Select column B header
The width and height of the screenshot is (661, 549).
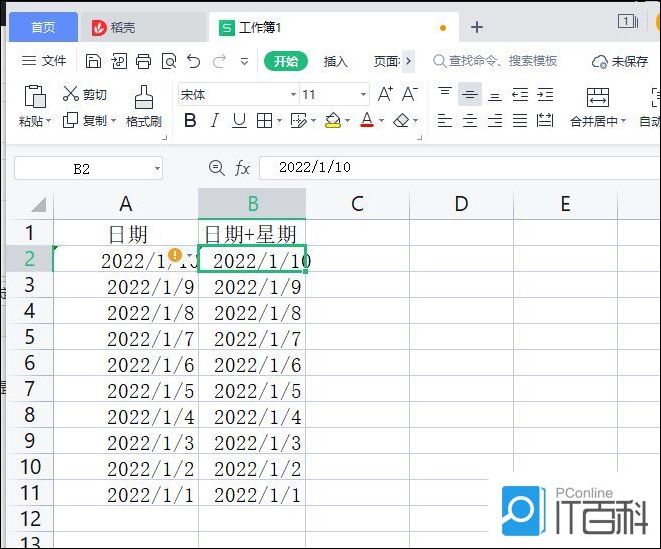point(252,204)
